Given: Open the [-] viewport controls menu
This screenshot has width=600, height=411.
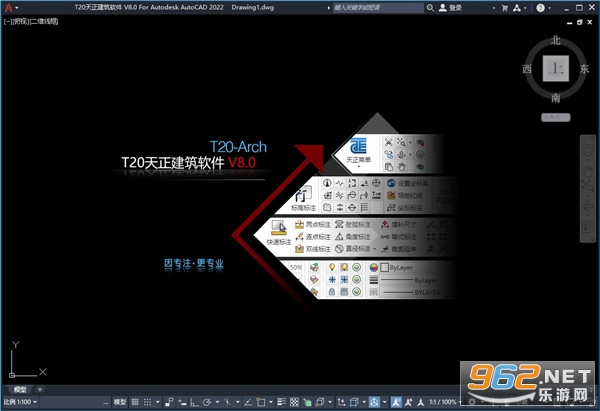Looking at the screenshot, I should pyautogui.click(x=7, y=21).
